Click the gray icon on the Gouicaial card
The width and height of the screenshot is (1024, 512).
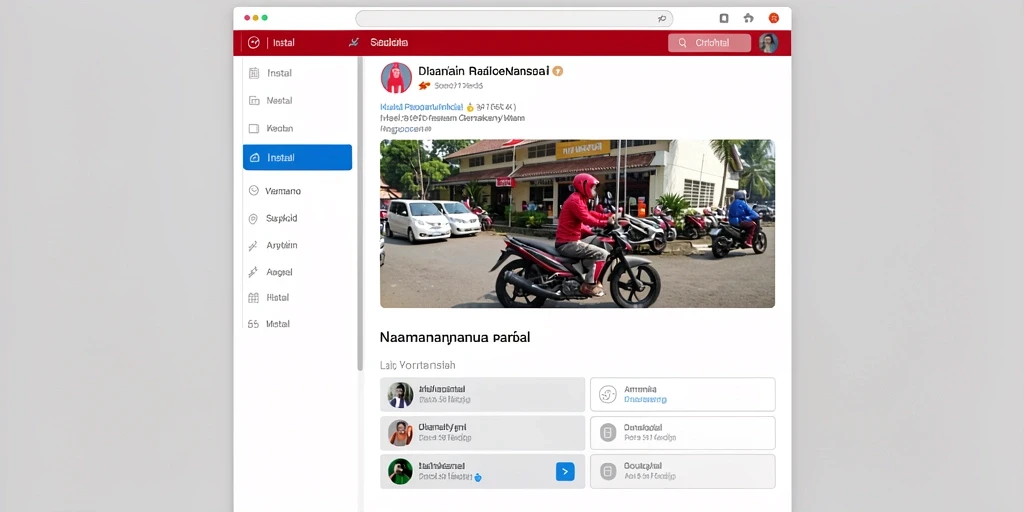coord(608,472)
